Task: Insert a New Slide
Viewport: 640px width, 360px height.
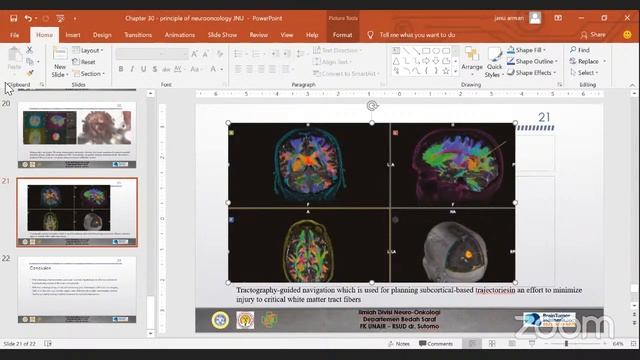Action: (60, 62)
